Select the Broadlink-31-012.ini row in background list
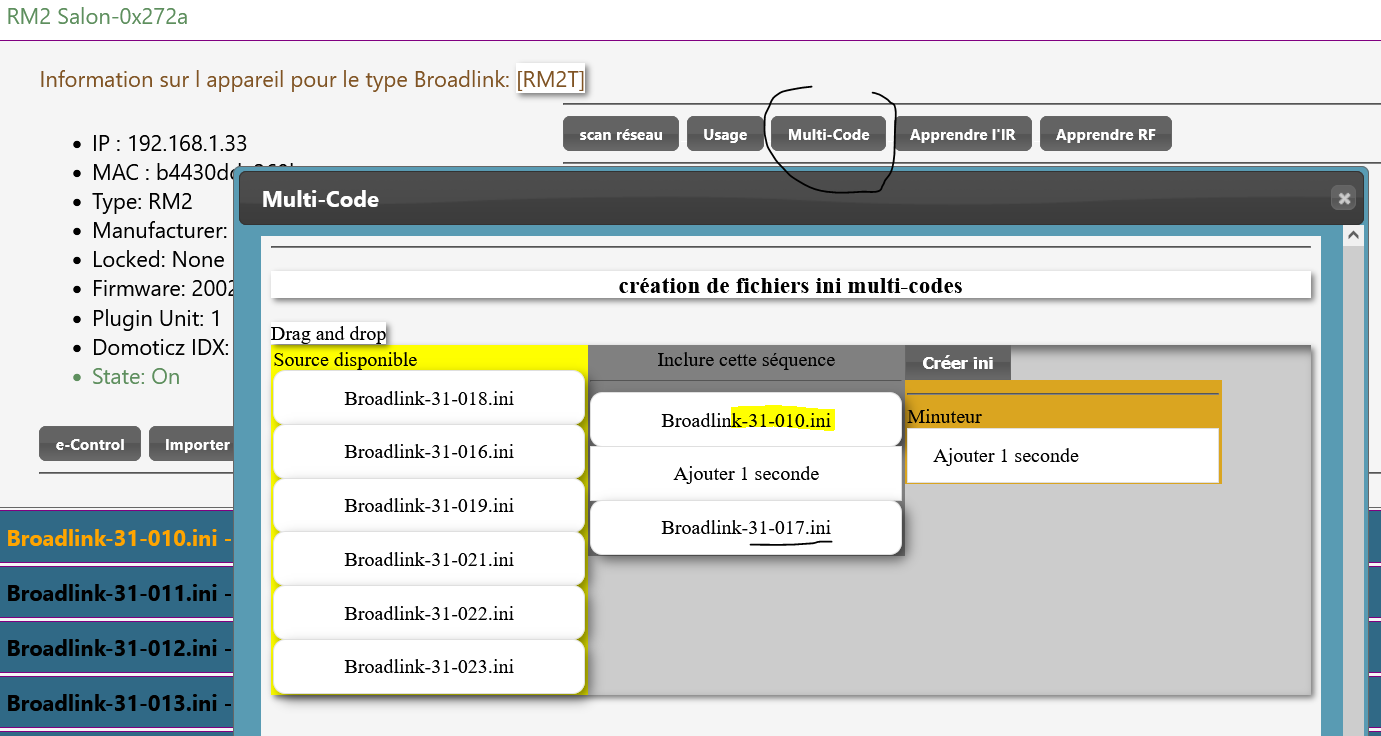The height and width of the screenshot is (736, 1381). (117, 647)
